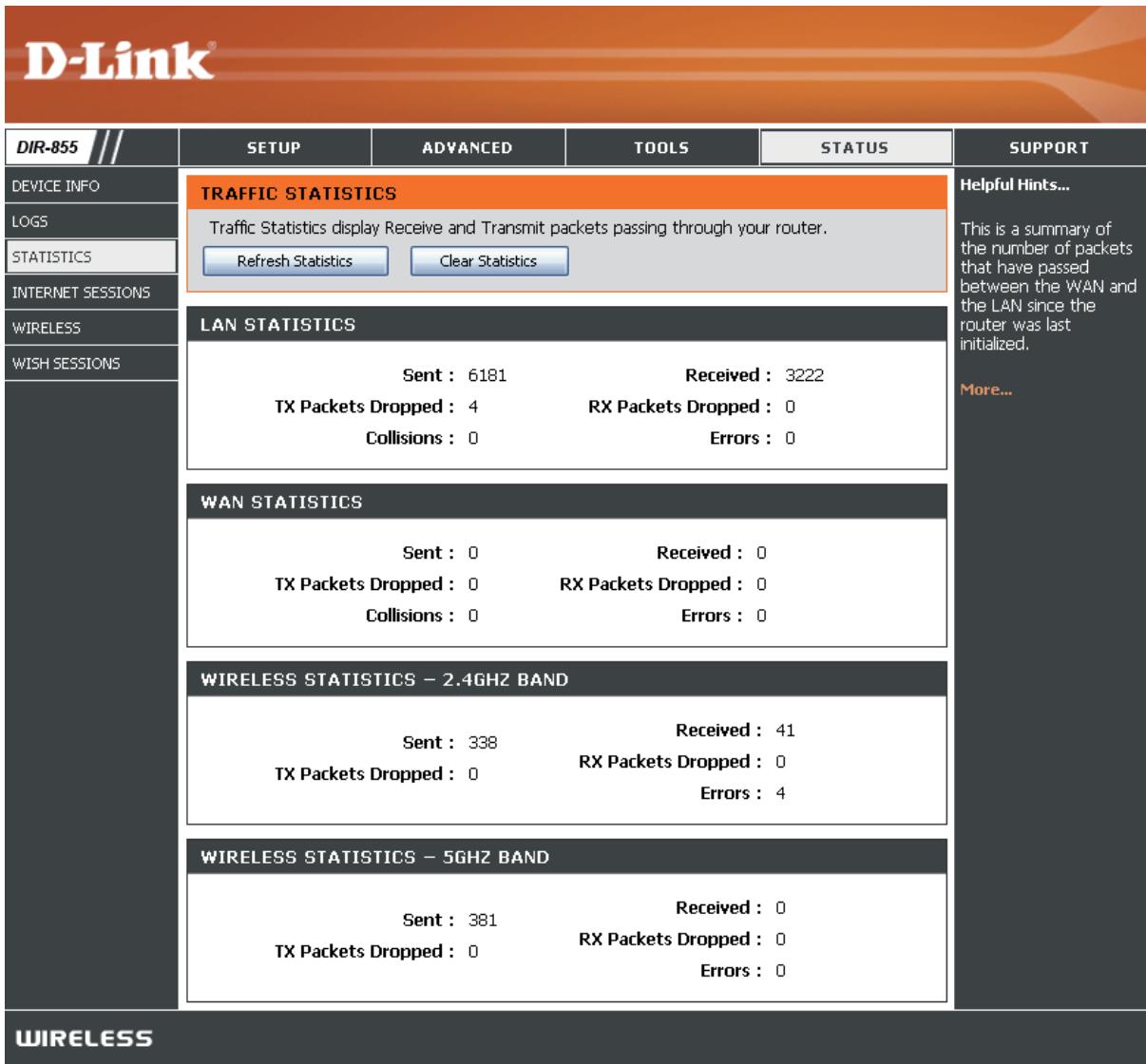
Task: Open INTERNET SESSIONS in the sidebar
Action: (x=89, y=292)
